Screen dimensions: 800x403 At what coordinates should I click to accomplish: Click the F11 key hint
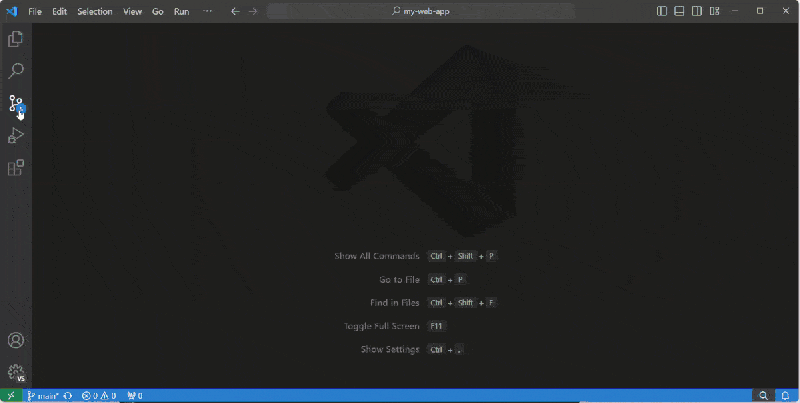[x=436, y=326]
